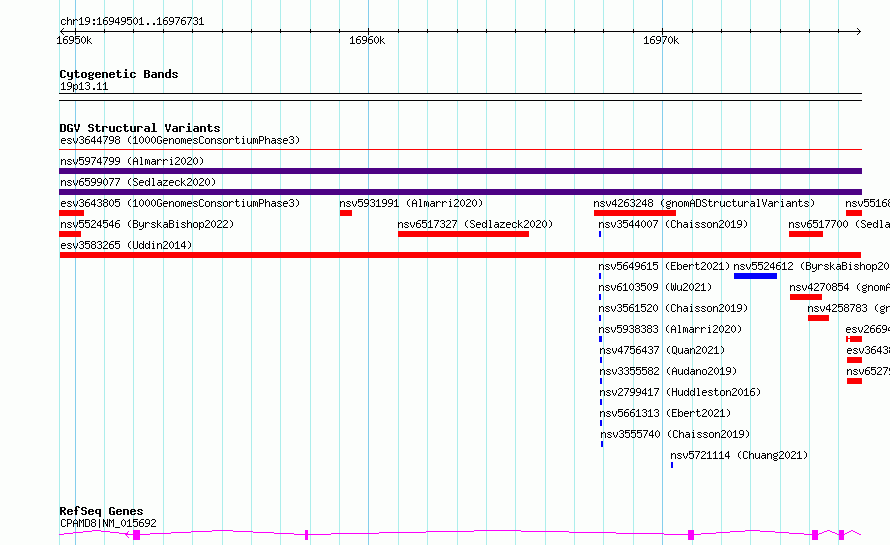This screenshot has width=890, height=545.
Task: Open the nsv2799417 Huddleston2016 variant
Action: [680, 392]
